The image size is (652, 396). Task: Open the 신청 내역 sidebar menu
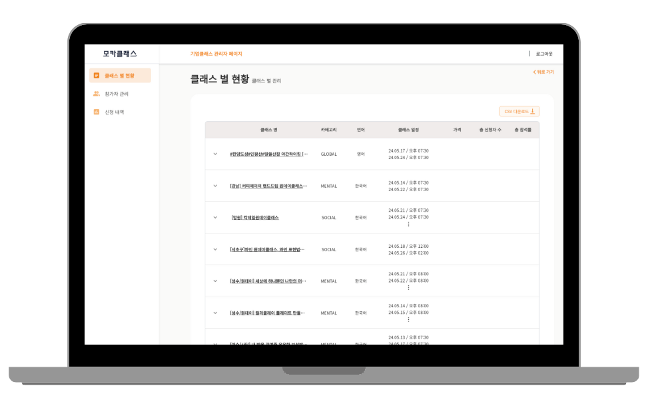point(109,112)
